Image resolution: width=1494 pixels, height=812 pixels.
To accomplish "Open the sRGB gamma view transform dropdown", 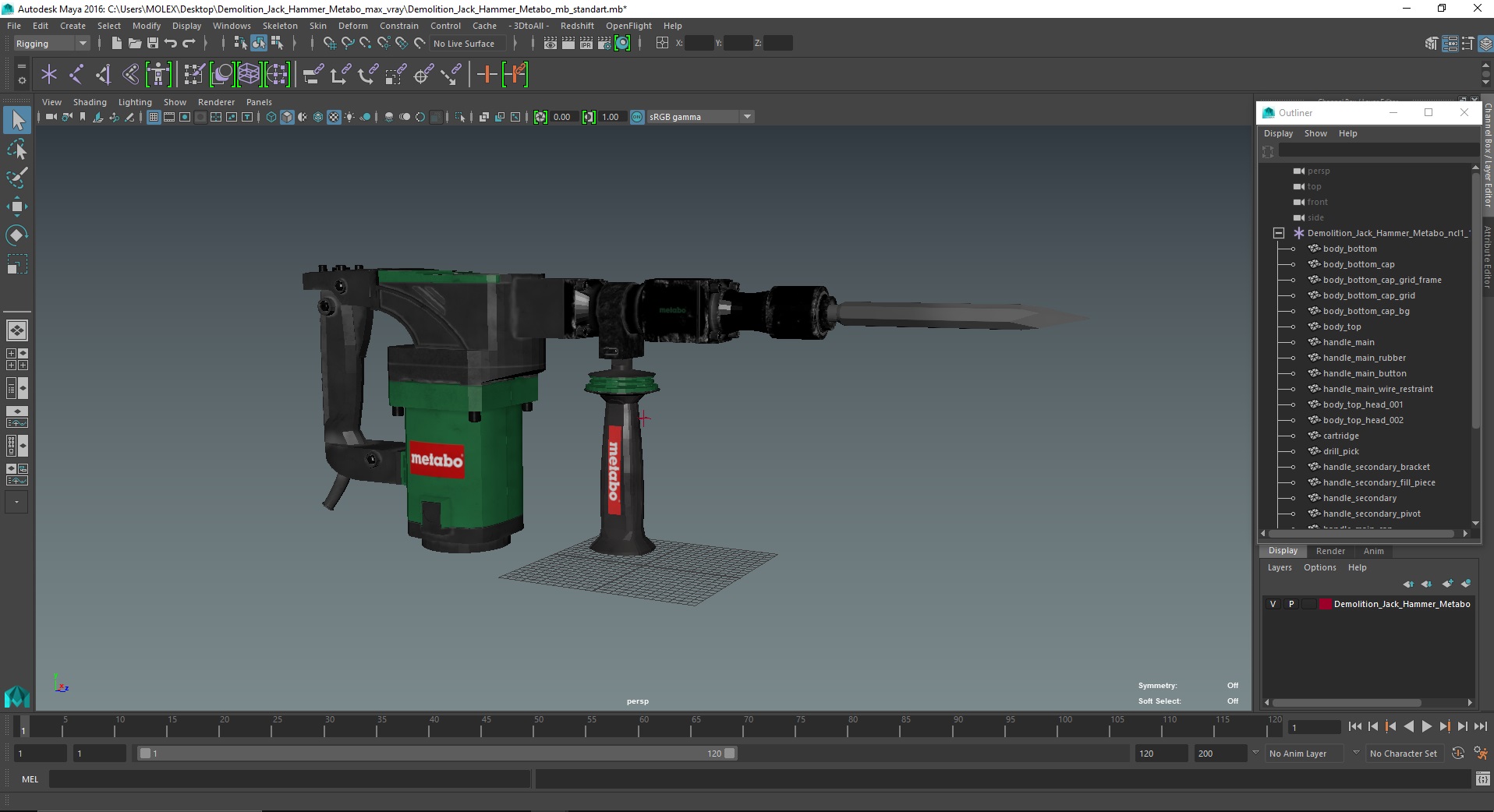I will click(700, 117).
